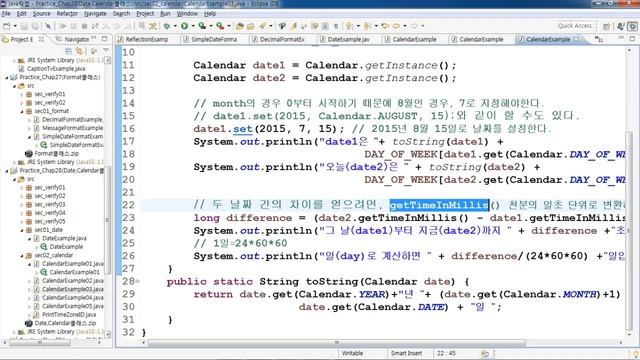Image resolution: width=640 pixels, height=360 pixels.
Task: Select the Java perspective icon at top right
Action: pos(621,26)
